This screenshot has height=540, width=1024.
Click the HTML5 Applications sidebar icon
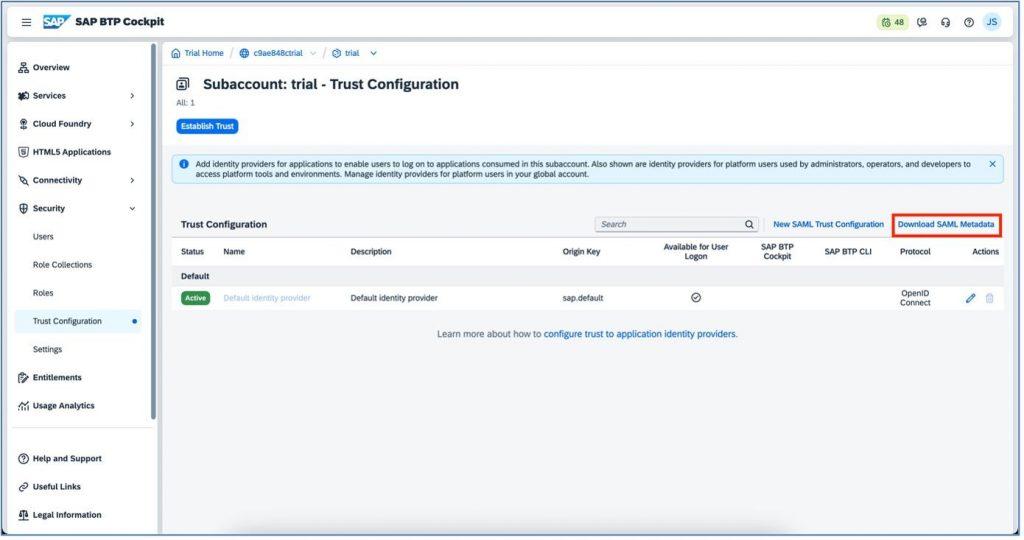pos(24,152)
